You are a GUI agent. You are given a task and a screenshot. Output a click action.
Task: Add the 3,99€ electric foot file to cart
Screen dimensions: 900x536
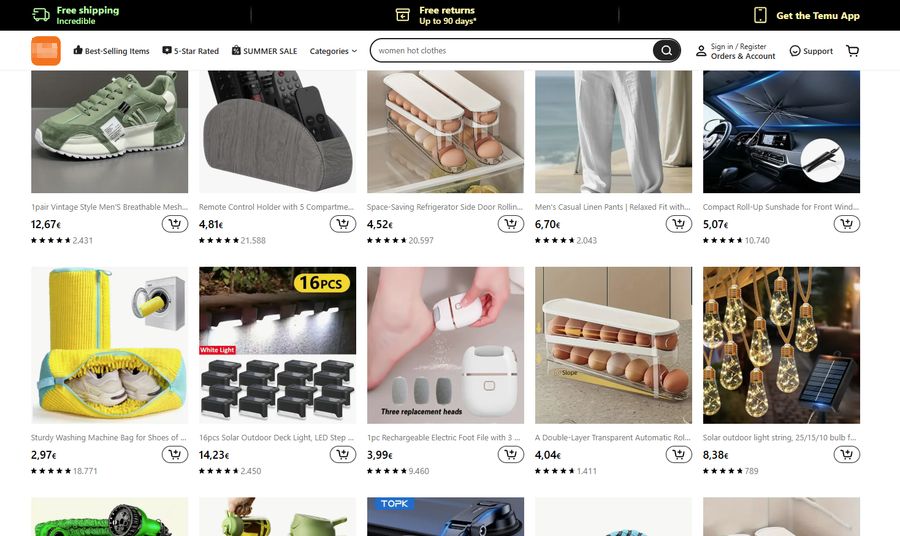[510, 455]
